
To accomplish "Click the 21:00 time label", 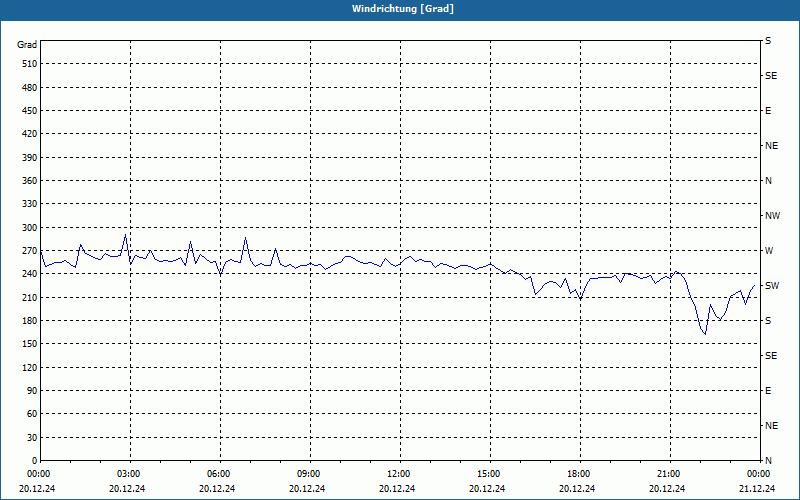I will click(669, 474).
